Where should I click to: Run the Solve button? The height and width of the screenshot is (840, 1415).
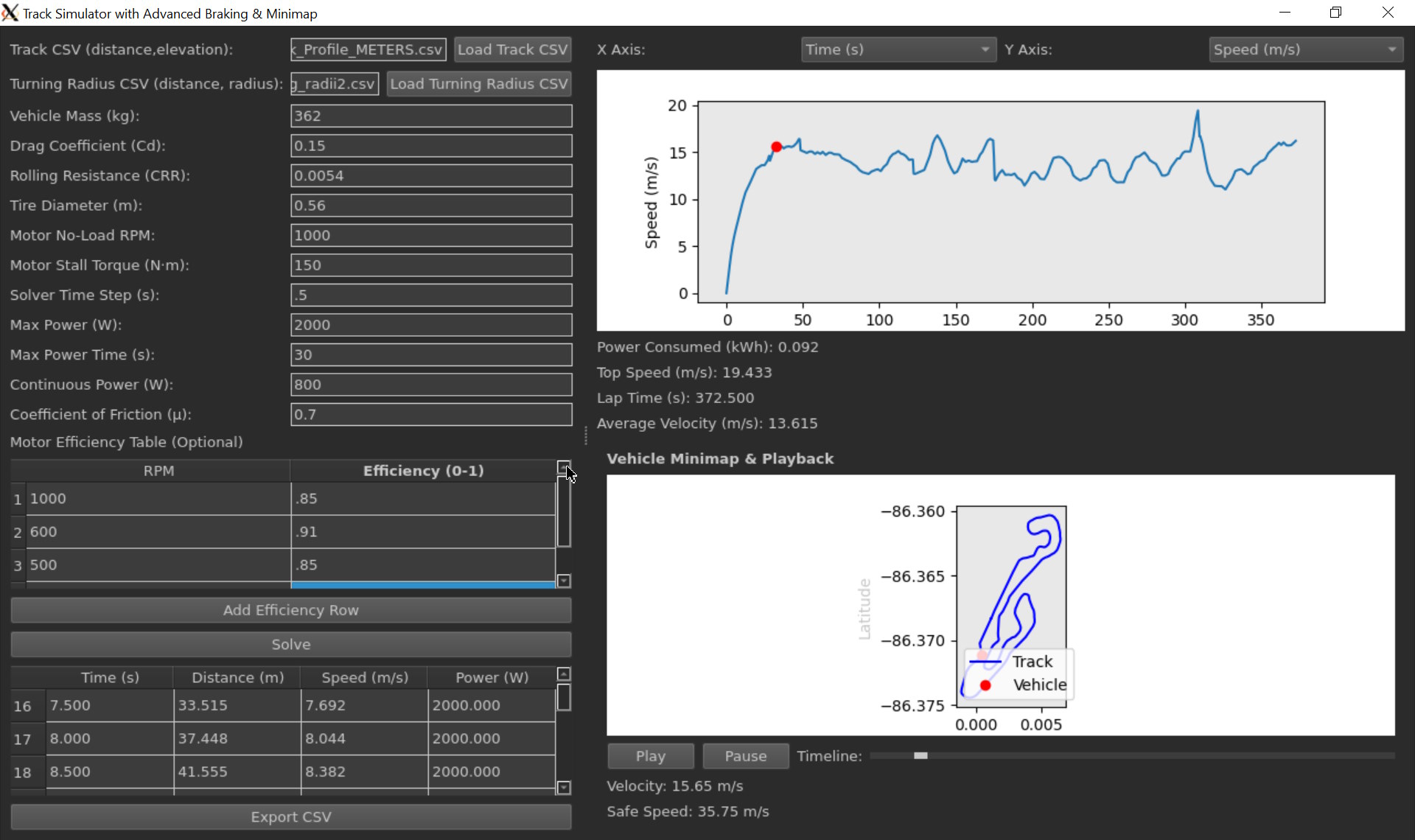(290, 644)
